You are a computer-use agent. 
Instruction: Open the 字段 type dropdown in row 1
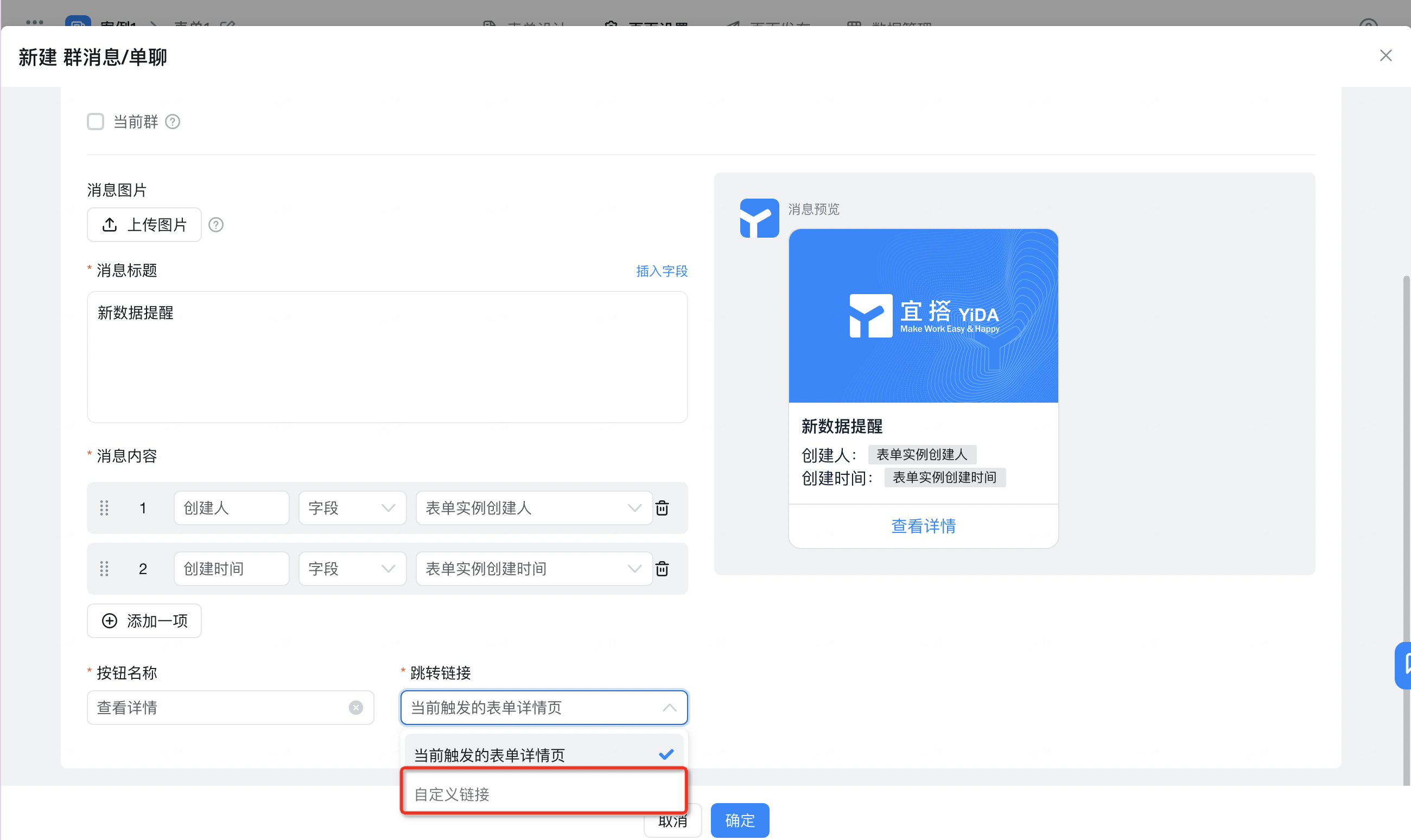[x=352, y=508]
